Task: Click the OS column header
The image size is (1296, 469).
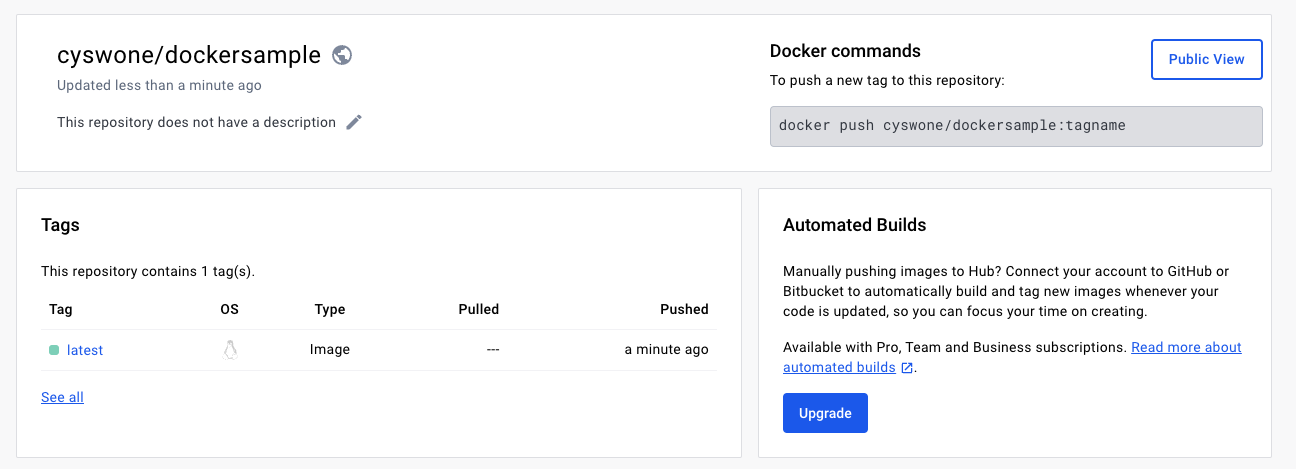Action: pyautogui.click(x=230, y=309)
